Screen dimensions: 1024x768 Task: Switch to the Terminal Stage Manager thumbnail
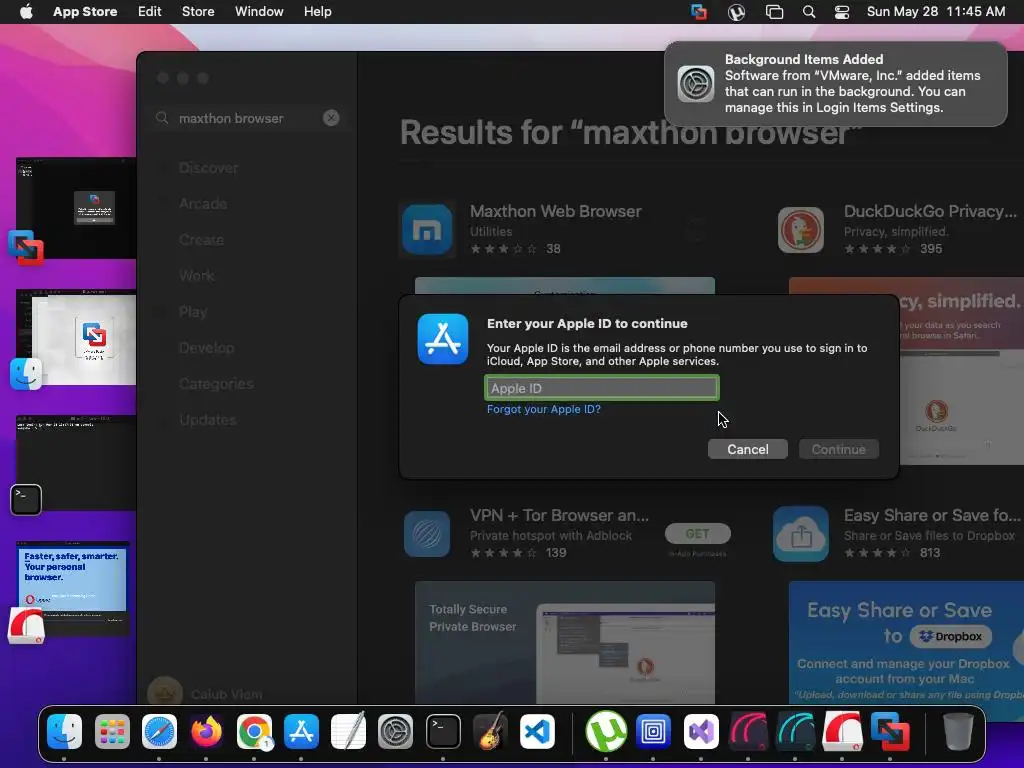click(76, 462)
